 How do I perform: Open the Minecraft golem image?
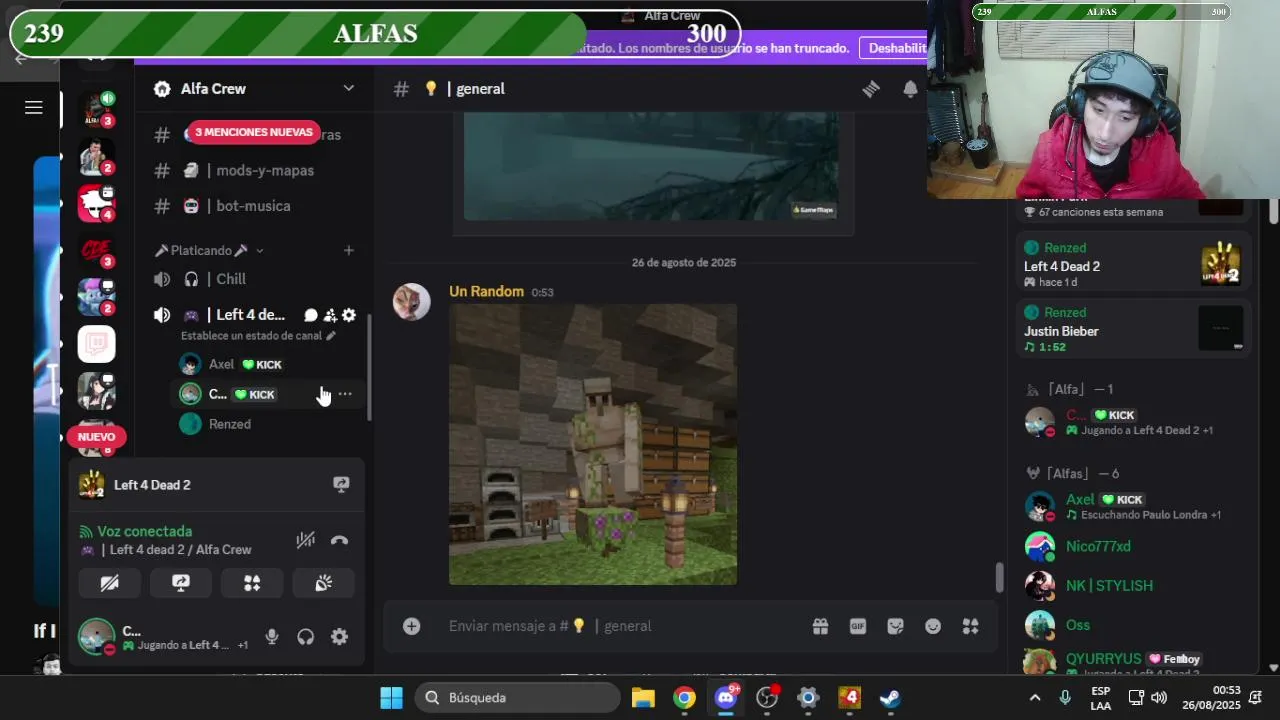(x=593, y=445)
